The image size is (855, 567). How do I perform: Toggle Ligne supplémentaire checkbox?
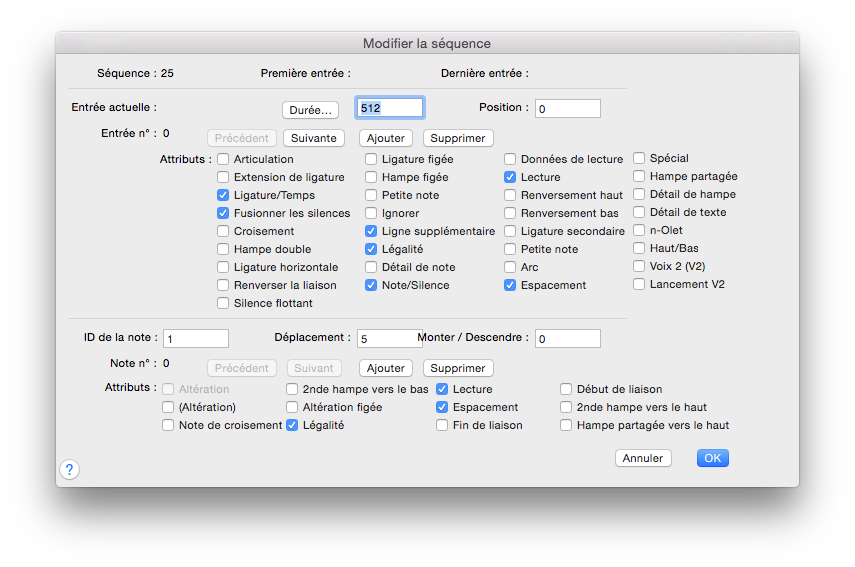[372, 231]
